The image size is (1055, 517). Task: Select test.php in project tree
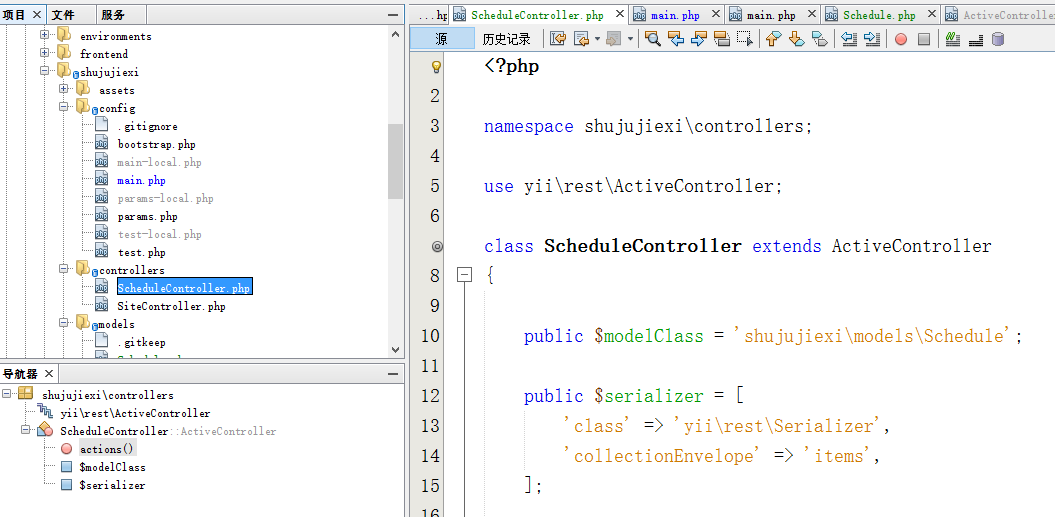tap(141, 252)
